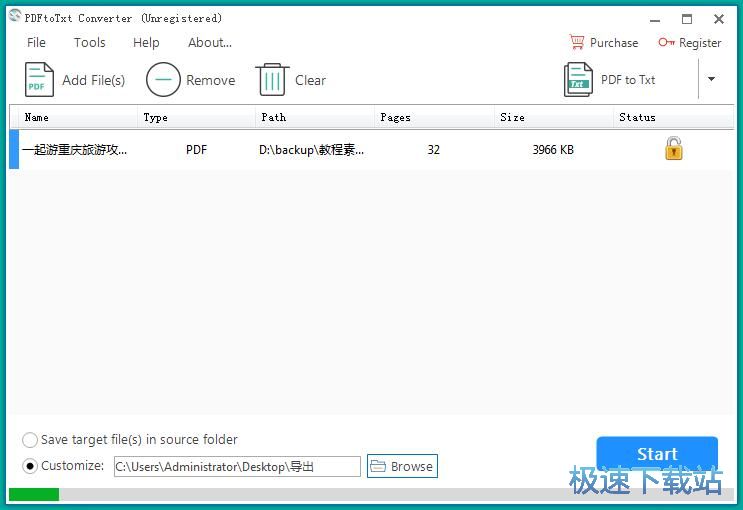The image size is (743, 510).
Task: Click the Clear label text
Action: 310,80
